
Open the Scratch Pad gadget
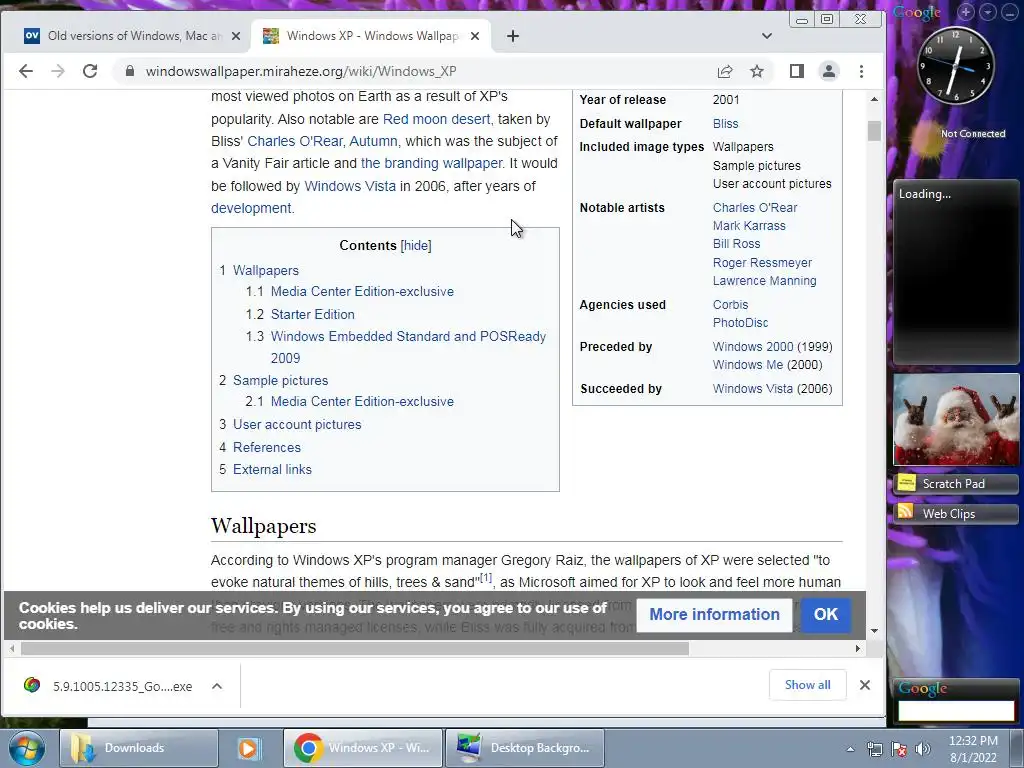(x=955, y=484)
